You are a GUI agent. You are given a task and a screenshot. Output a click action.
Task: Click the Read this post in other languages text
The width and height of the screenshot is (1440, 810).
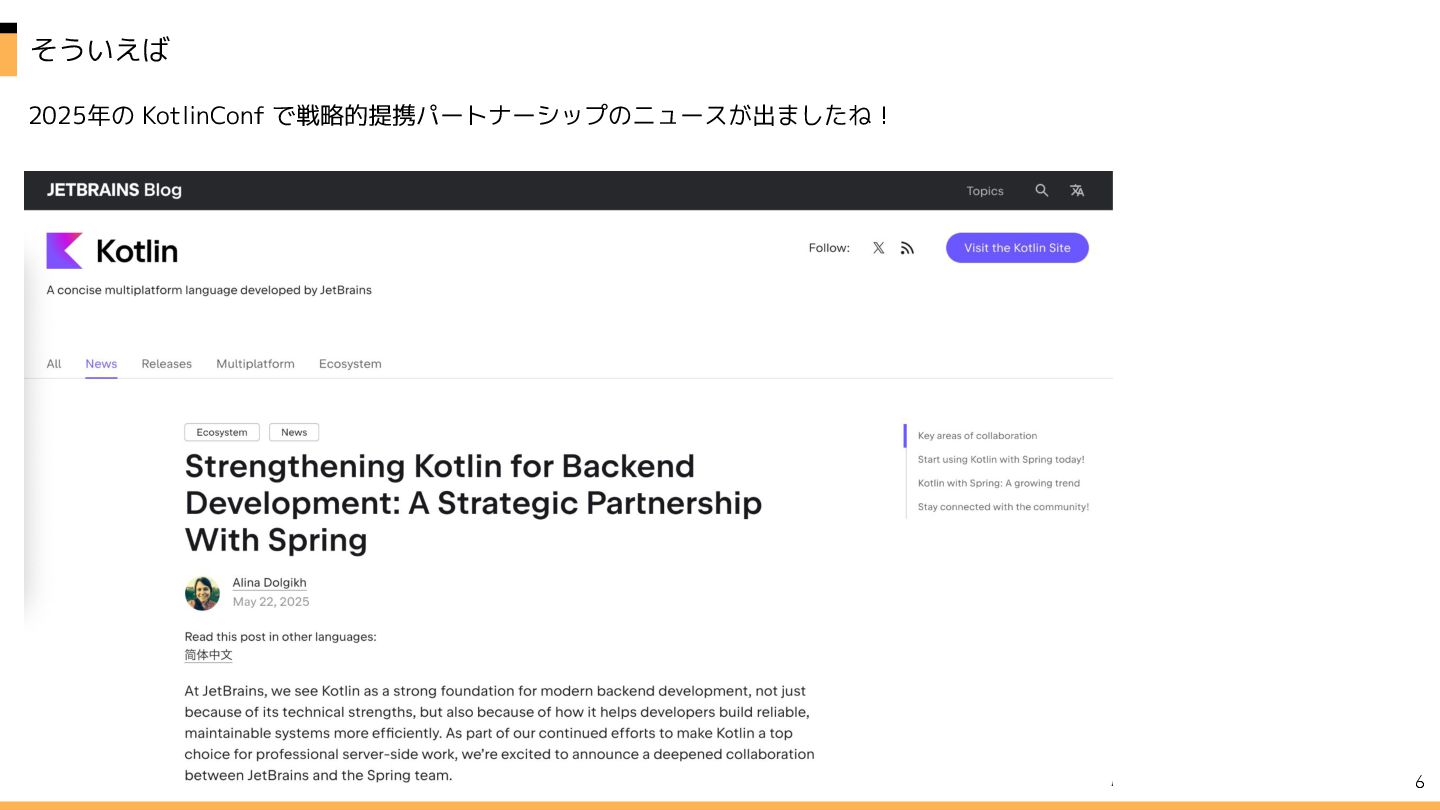point(280,637)
